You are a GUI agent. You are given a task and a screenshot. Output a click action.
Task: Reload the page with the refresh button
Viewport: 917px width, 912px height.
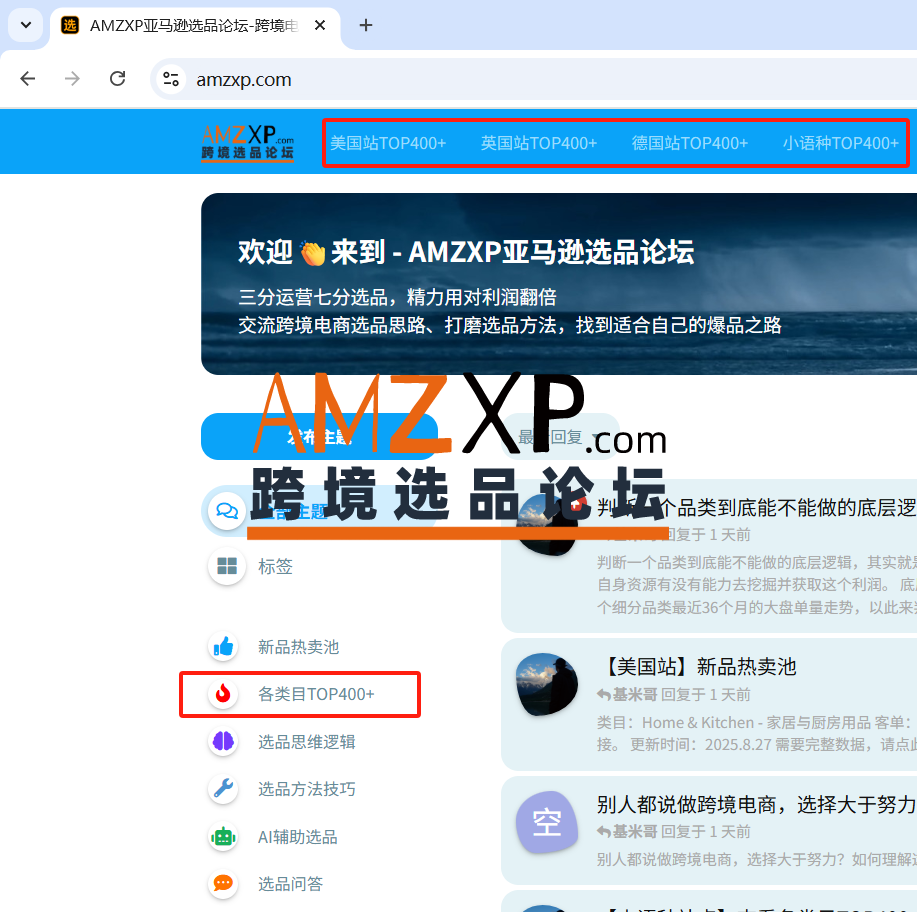(117, 79)
